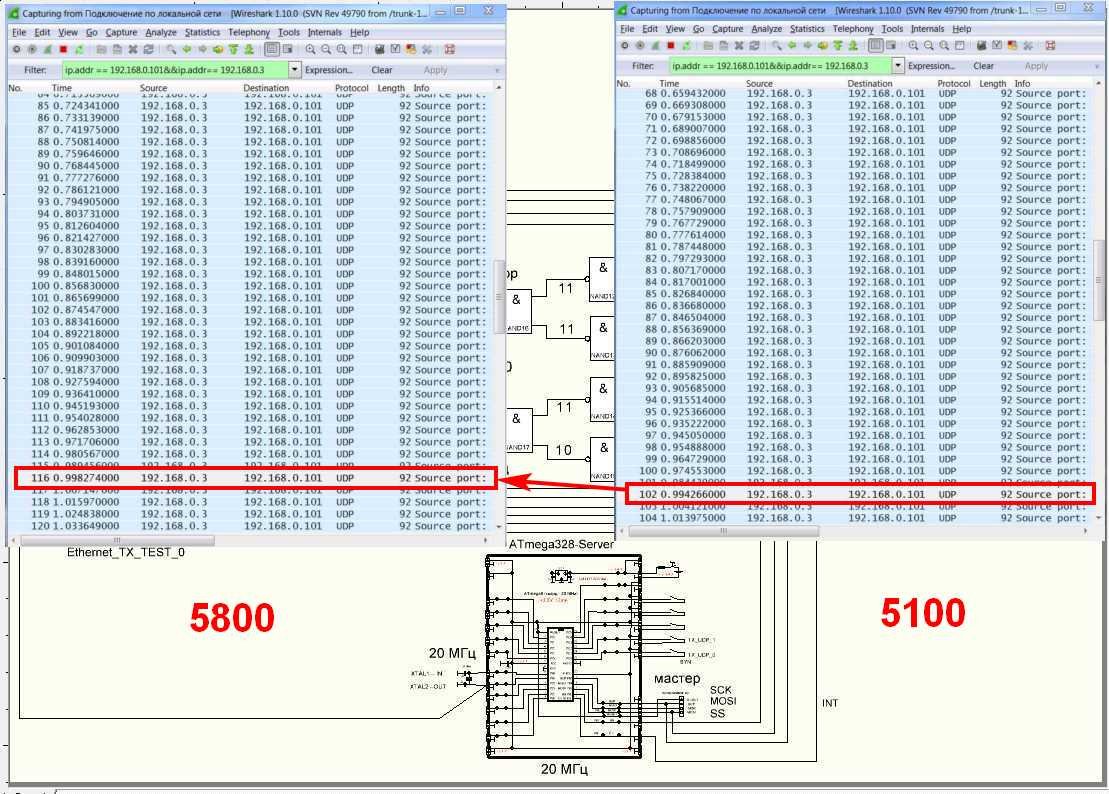Zoom out packet text in right window

[x=929, y=46]
